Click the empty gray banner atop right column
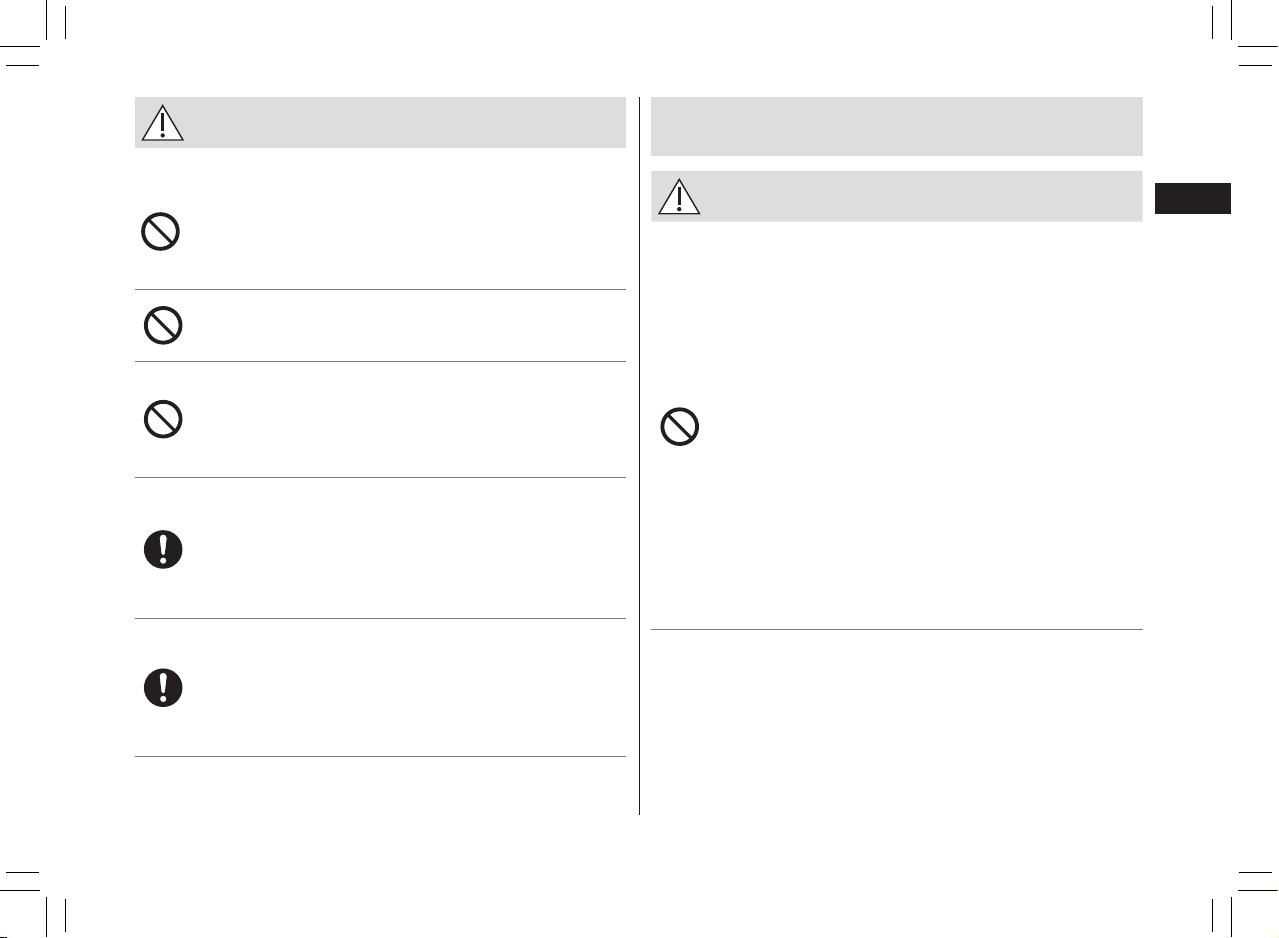1279x938 pixels. 896,126
